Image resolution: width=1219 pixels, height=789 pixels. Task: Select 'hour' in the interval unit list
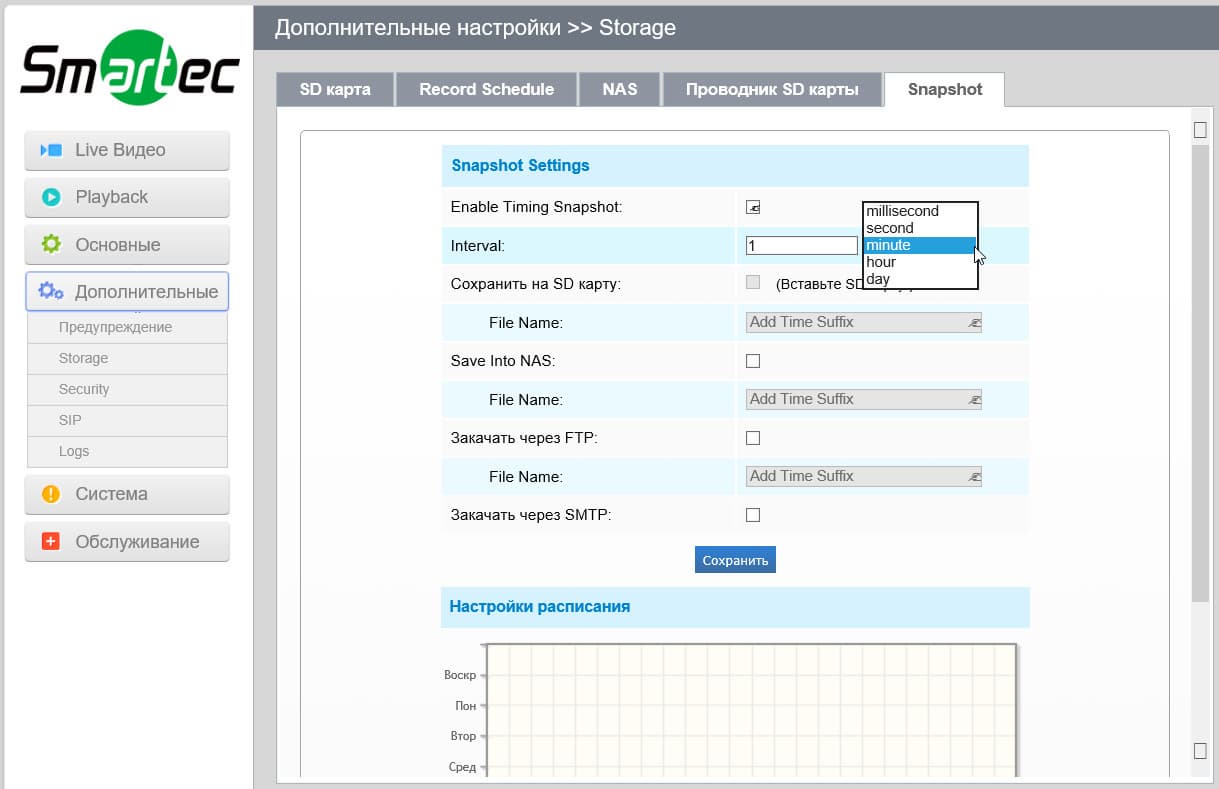click(x=881, y=262)
